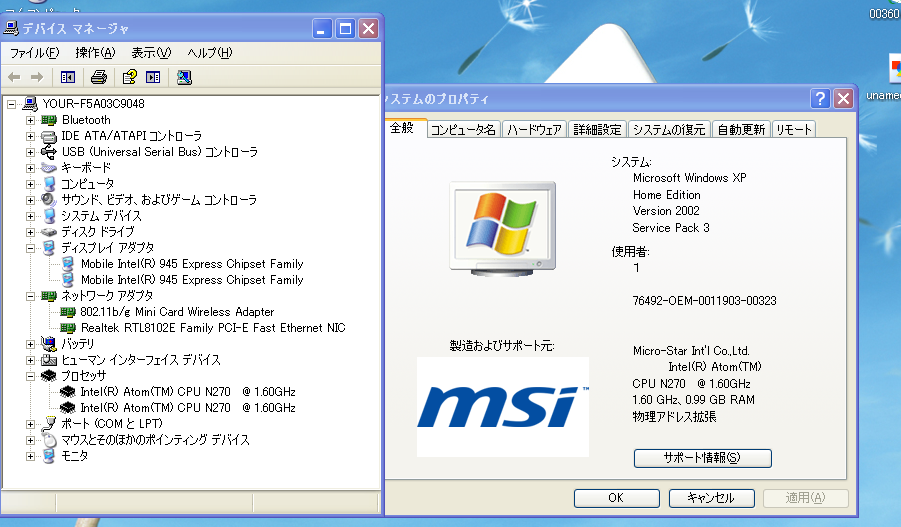Switch to the システムの復元 tab

[669, 130]
